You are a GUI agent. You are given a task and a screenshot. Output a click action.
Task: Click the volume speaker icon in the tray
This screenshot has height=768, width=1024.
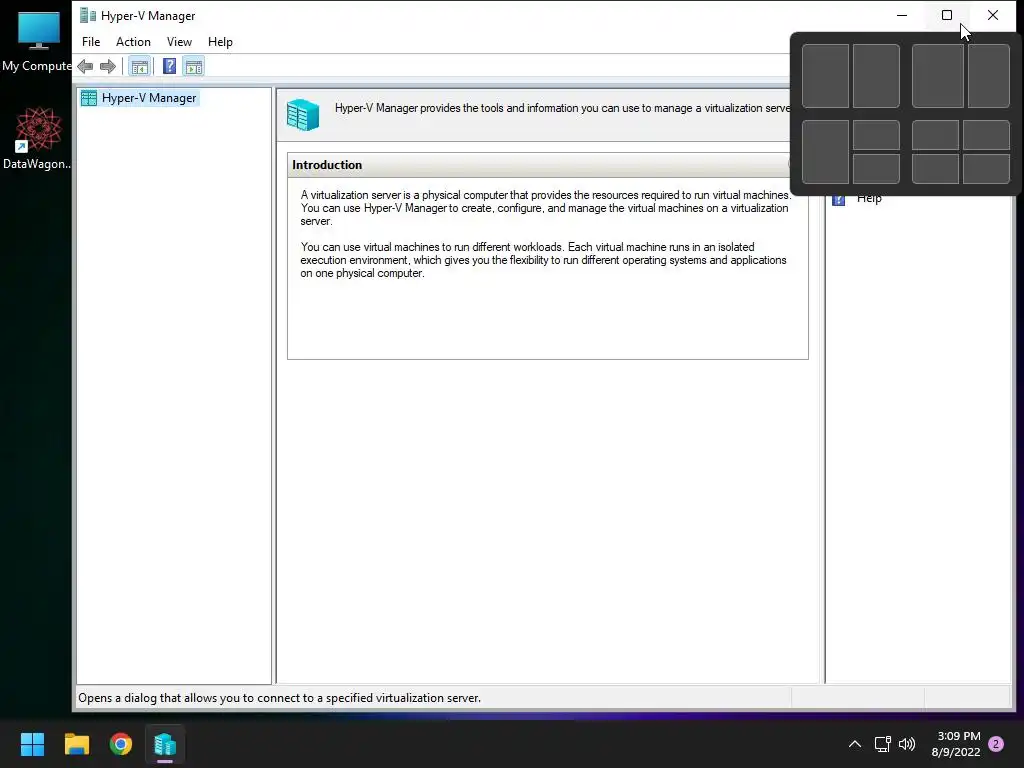click(906, 744)
